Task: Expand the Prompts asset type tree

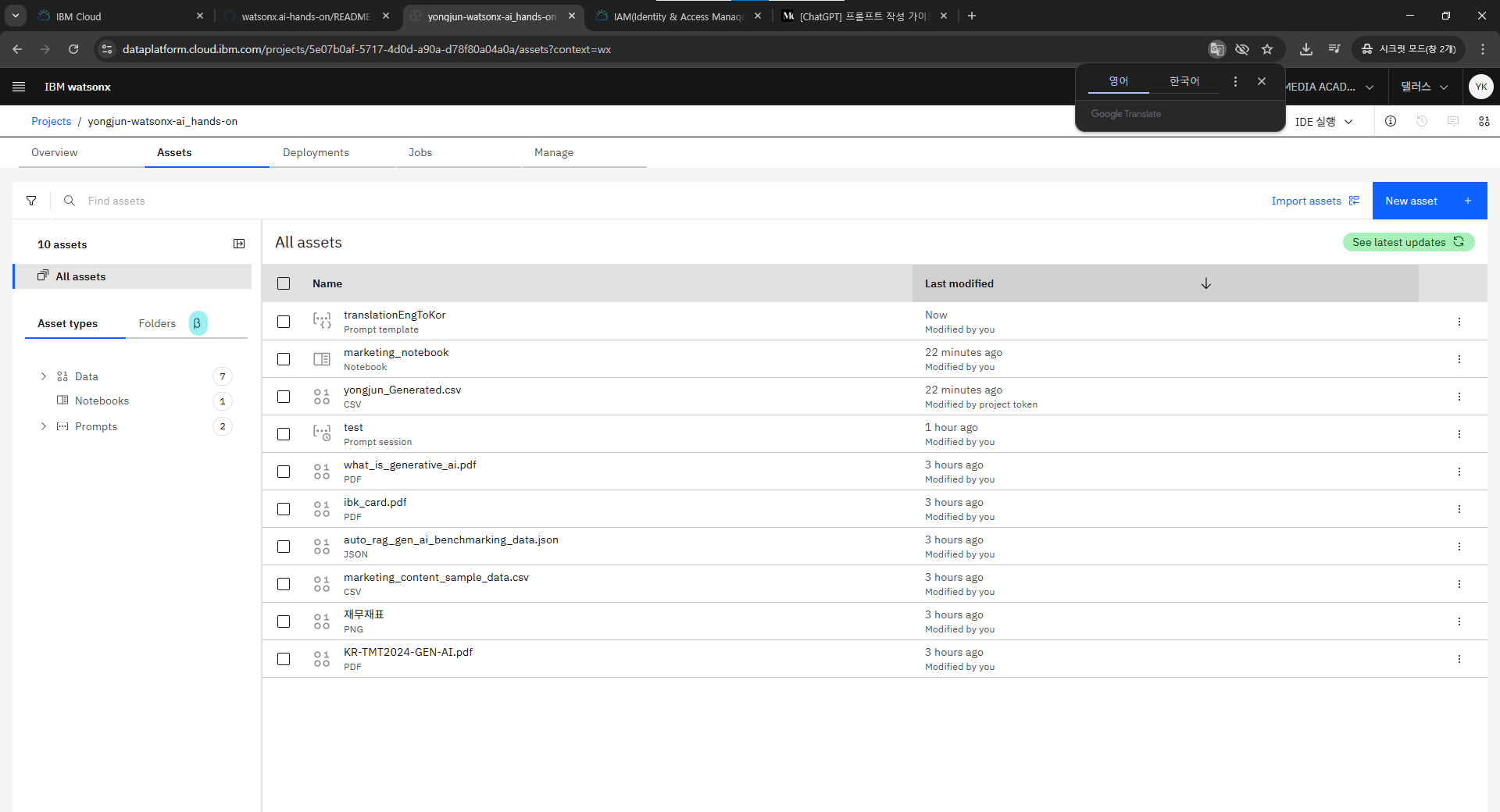Action: tap(44, 426)
